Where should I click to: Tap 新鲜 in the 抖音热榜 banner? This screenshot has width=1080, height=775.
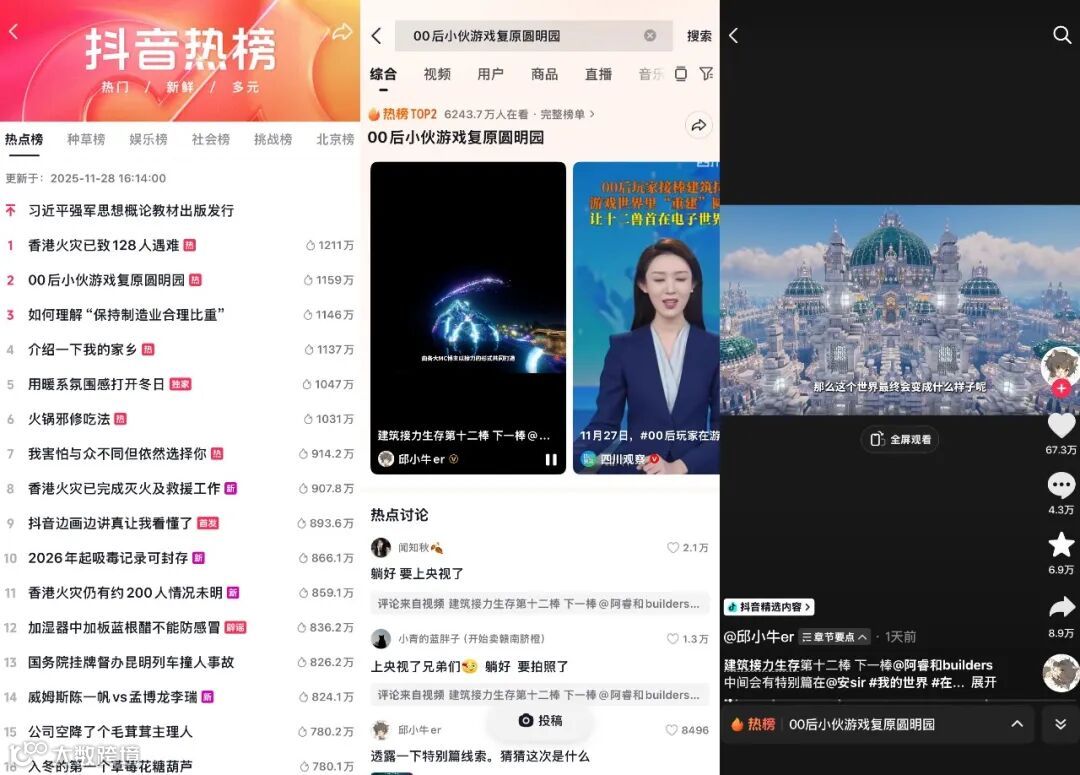pyautogui.click(x=180, y=87)
